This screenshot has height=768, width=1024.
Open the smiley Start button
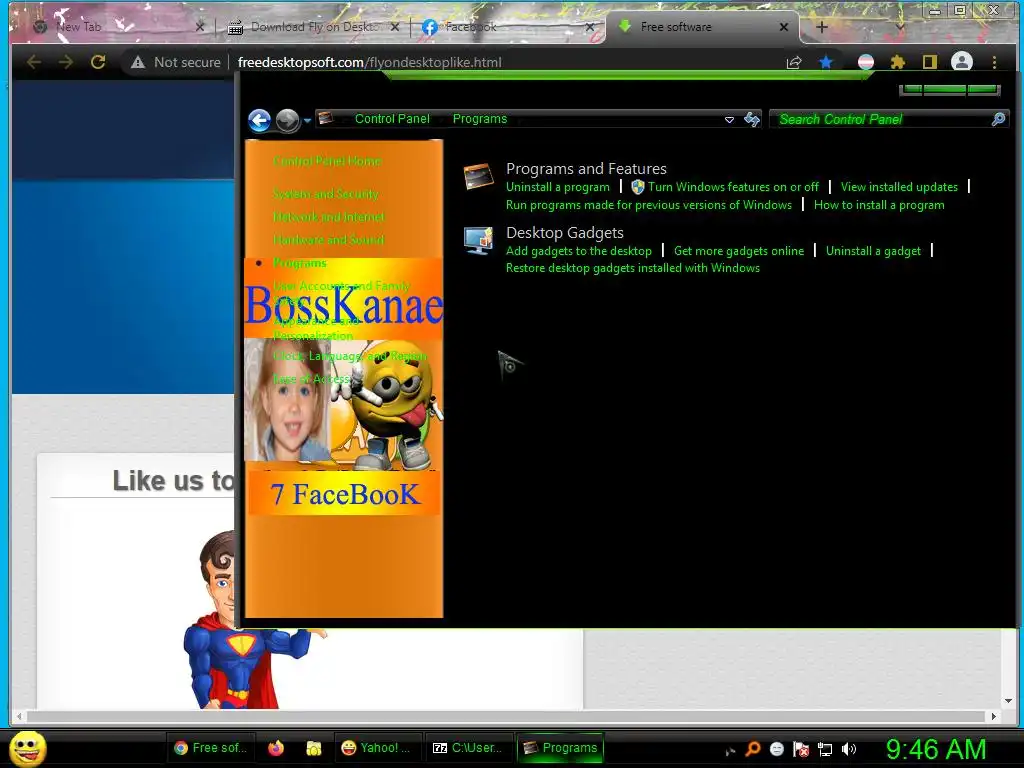tap(27, 748)
